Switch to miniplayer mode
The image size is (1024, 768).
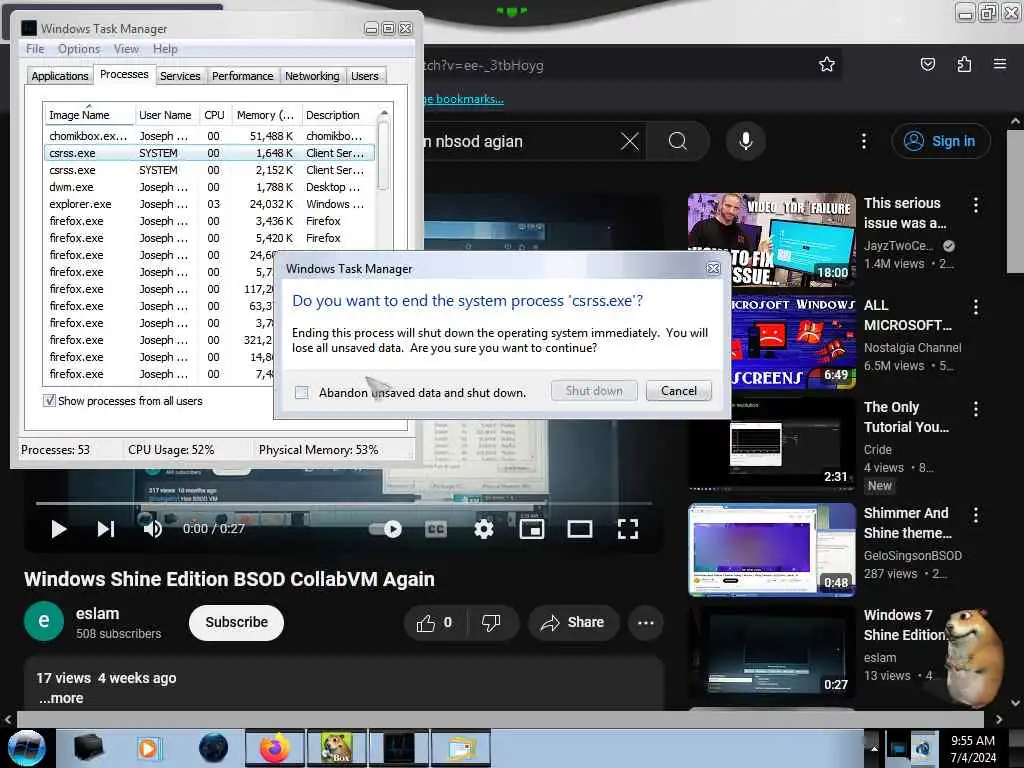point(532,528)
